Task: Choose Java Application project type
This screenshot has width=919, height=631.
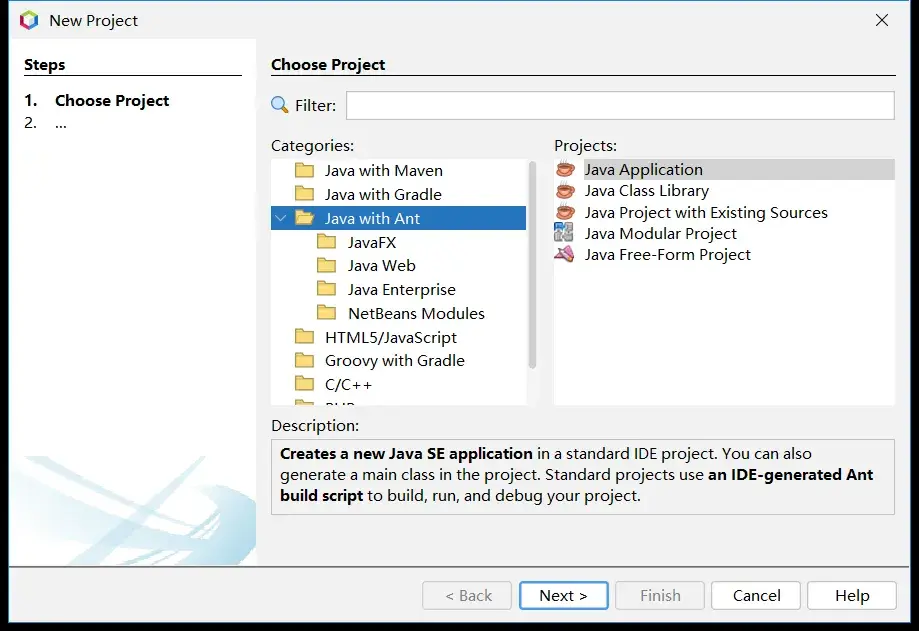Action: [724, 169]
